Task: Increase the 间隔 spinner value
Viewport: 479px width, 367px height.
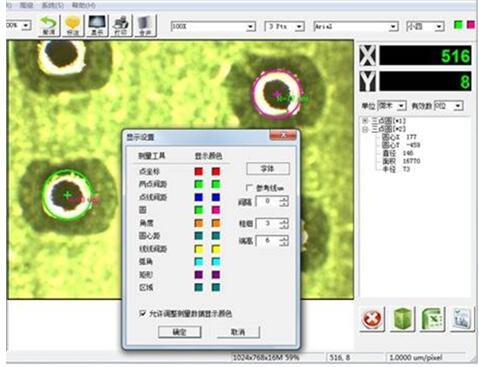Action: click(x=284, y=199)
